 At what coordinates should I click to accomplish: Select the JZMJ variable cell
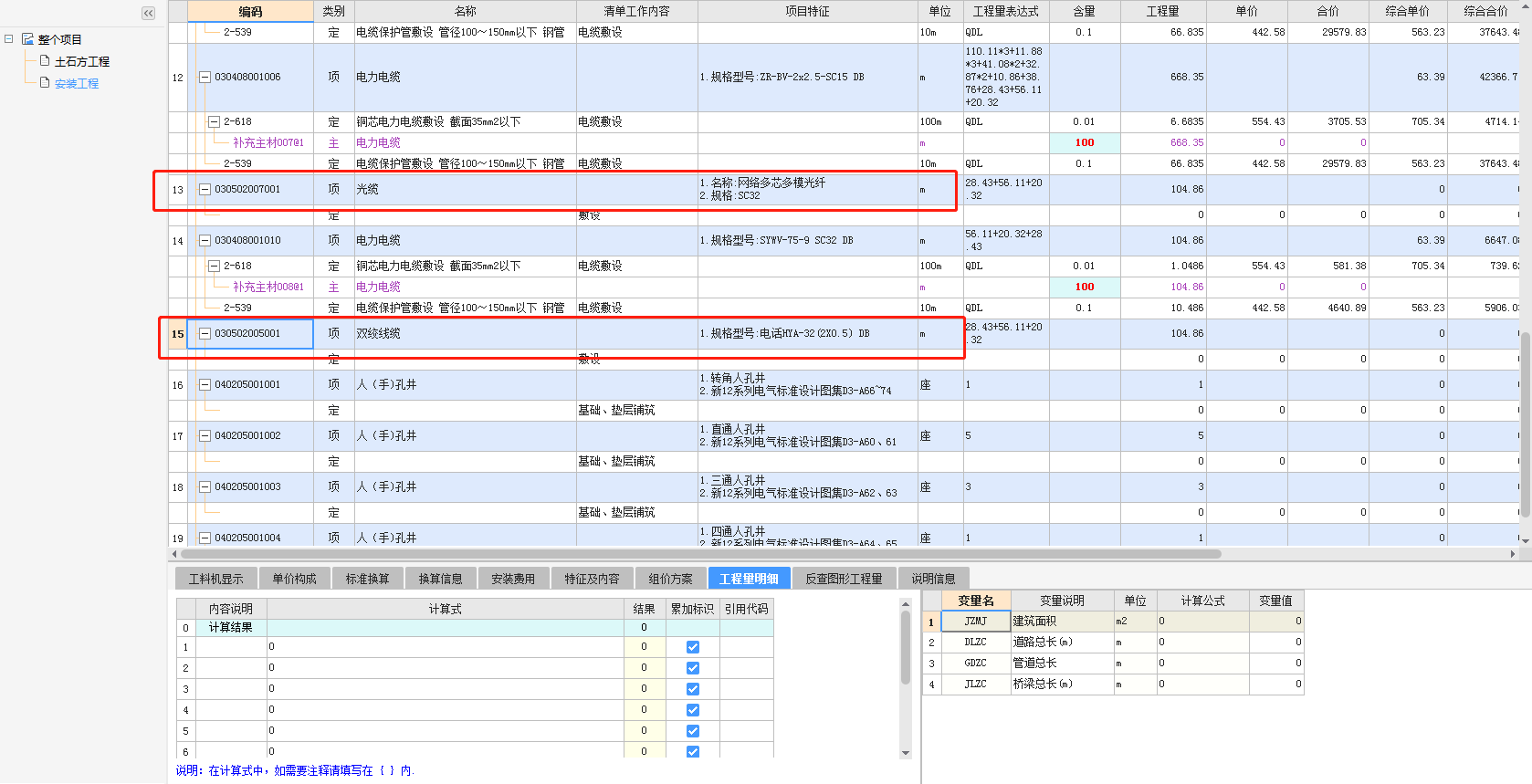(975, 622)
